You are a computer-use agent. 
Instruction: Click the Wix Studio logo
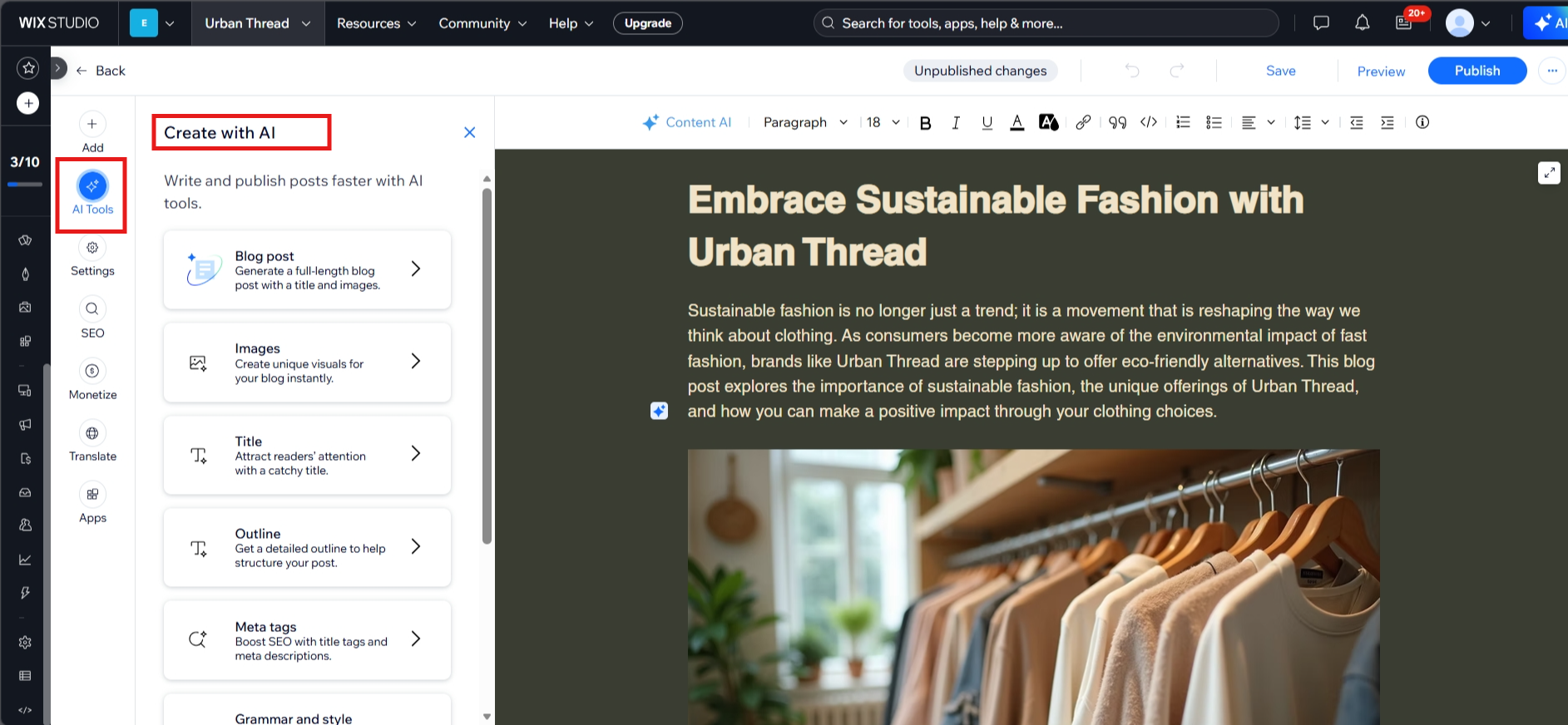tap(58, 23)
